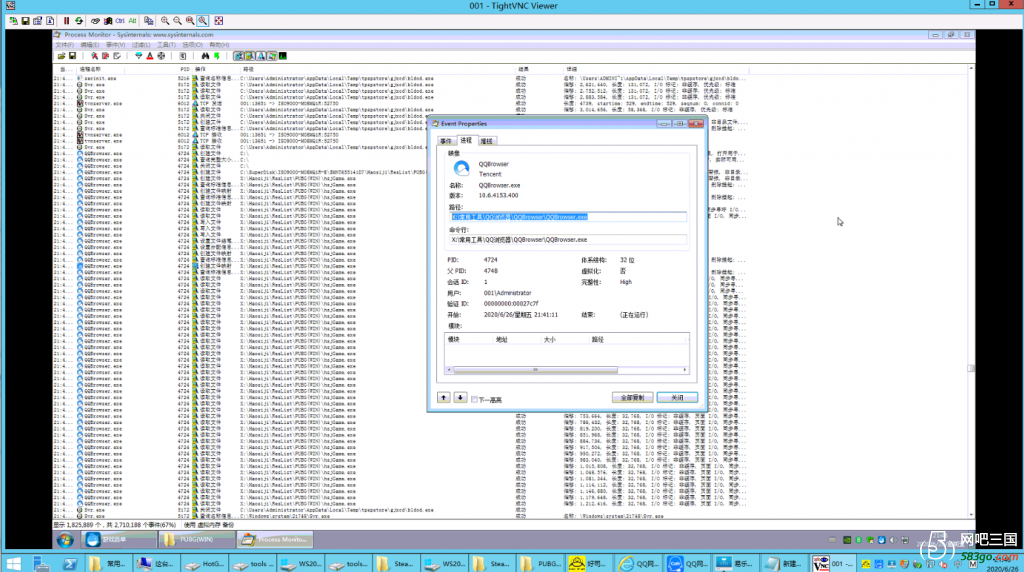Go to next event with down arrow
Image resolution: width=1024 pixels, height=572 pixels.
pyautogui.click(x=460, y=398)
